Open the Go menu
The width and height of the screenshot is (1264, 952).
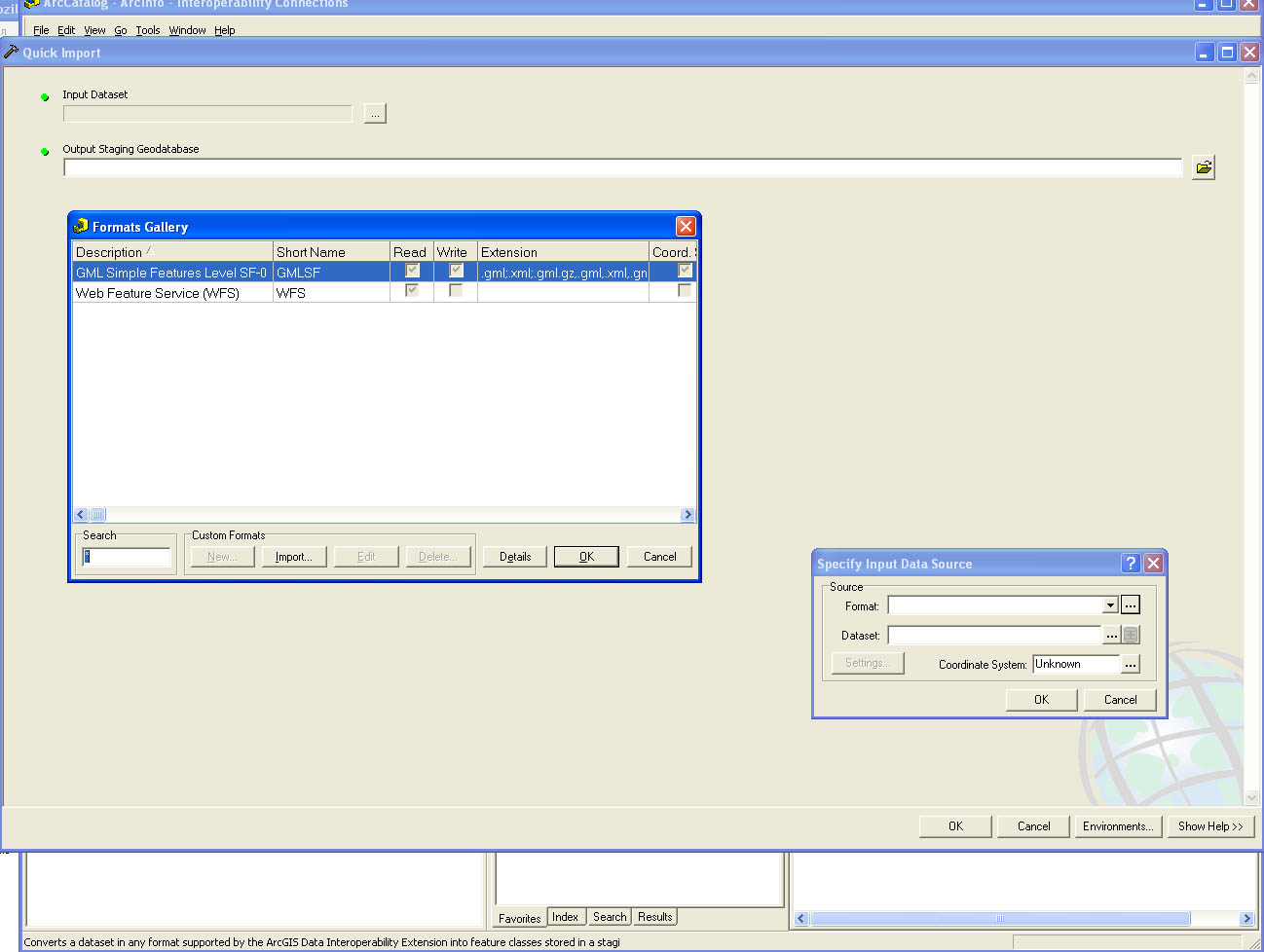[x=121, y=30]
